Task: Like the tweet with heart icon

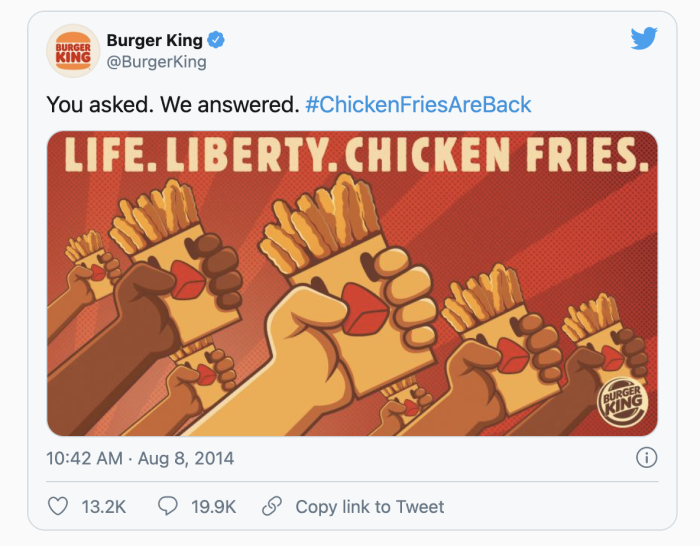Action: point(58,506)
